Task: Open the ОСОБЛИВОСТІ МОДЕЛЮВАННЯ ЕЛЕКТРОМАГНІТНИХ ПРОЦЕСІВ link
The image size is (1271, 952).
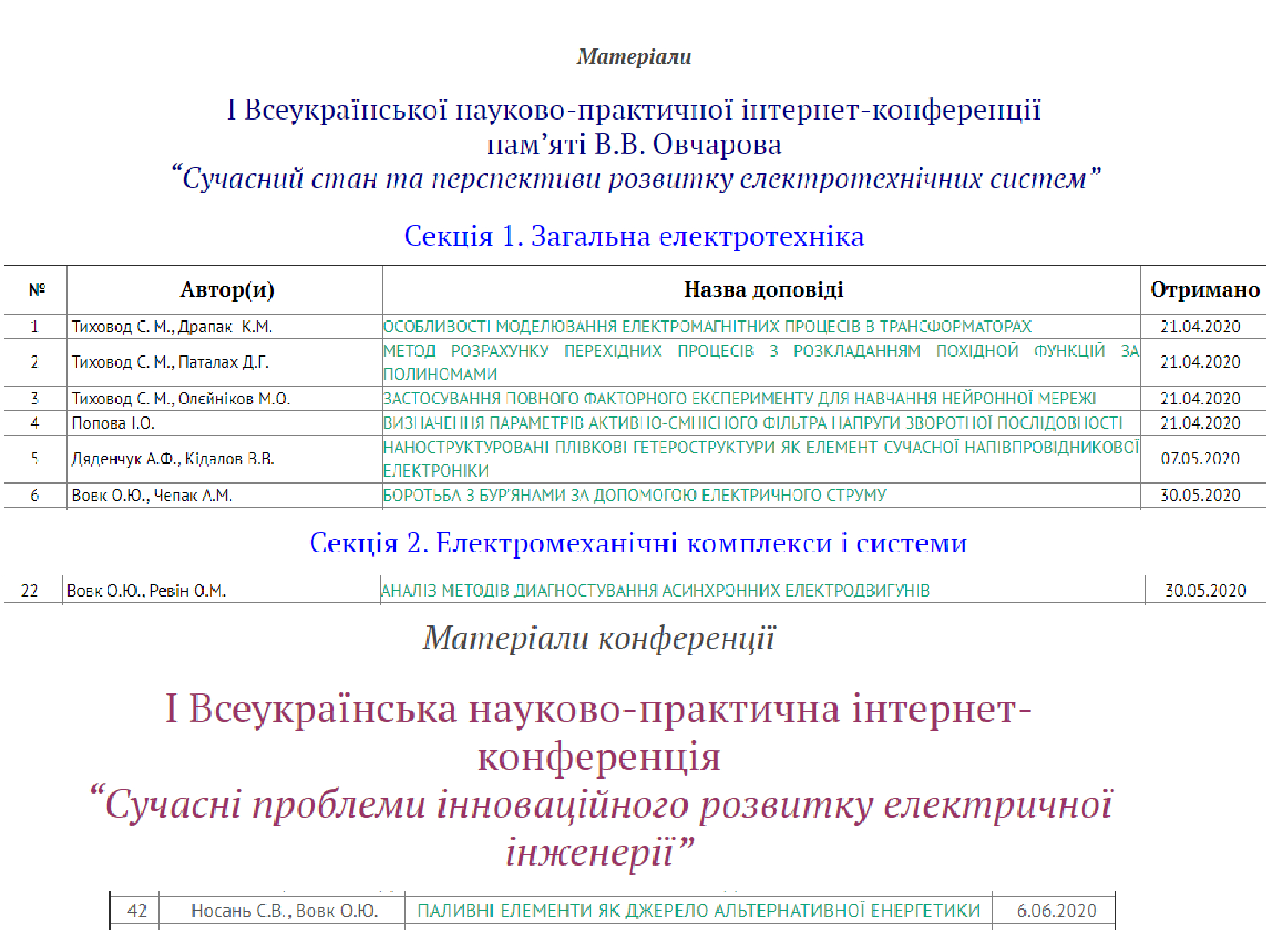Action: point(707,326)
